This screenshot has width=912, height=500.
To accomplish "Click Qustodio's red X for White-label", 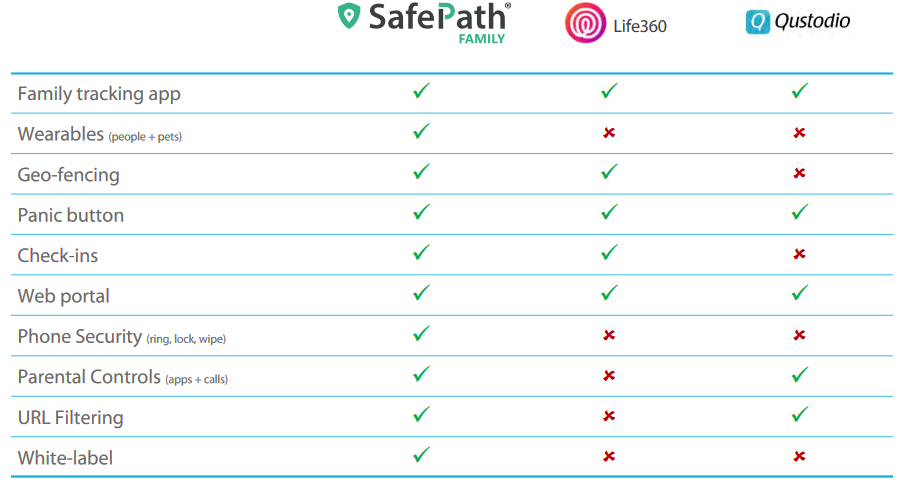I will 799,457.
